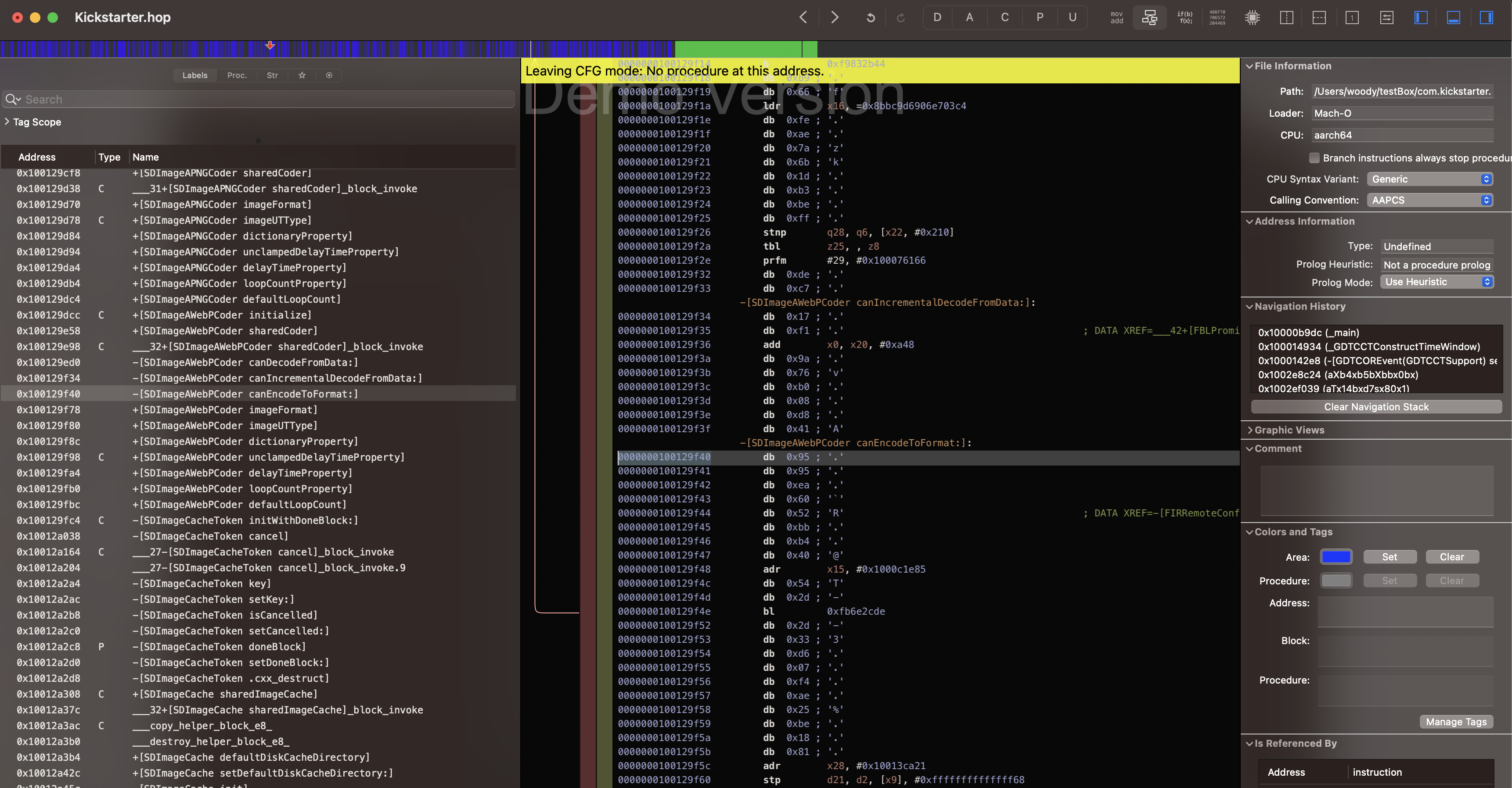Click the blue Area color swatch

(1336, 557)
